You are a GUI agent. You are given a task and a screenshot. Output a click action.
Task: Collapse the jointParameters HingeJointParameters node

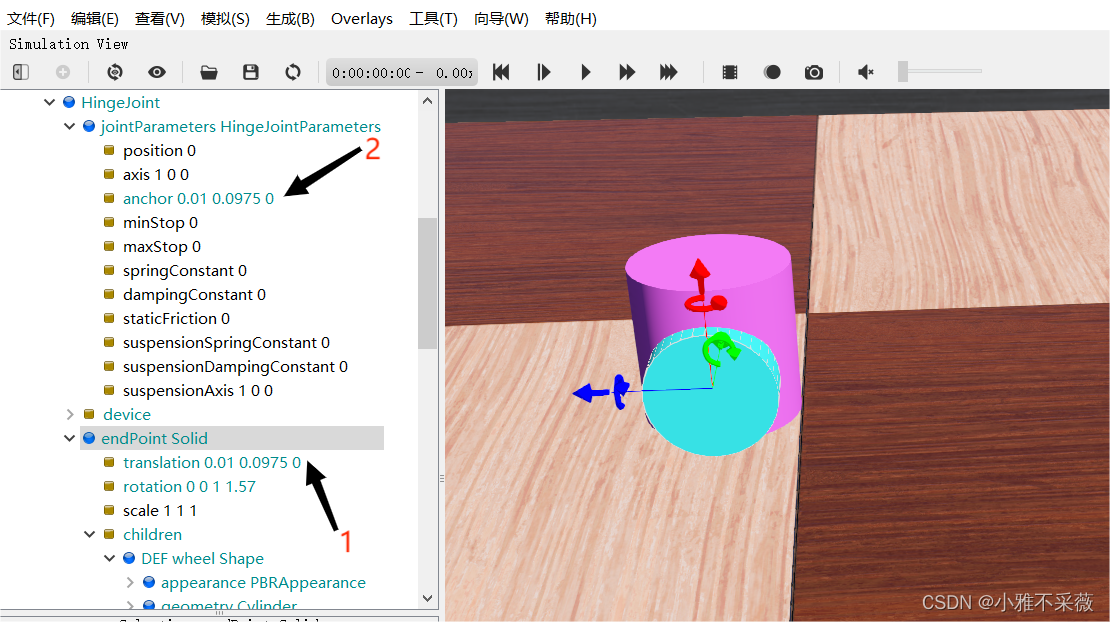70,127
